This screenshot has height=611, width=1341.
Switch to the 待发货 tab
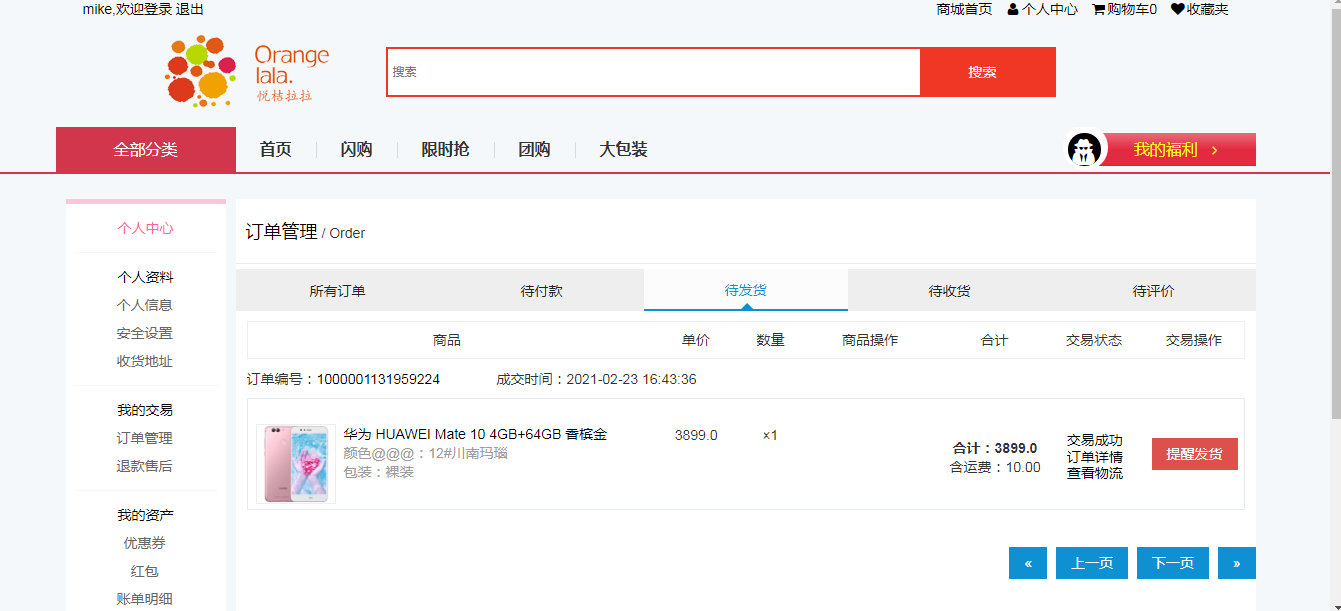pyautogui.click(x=746, y=290)
